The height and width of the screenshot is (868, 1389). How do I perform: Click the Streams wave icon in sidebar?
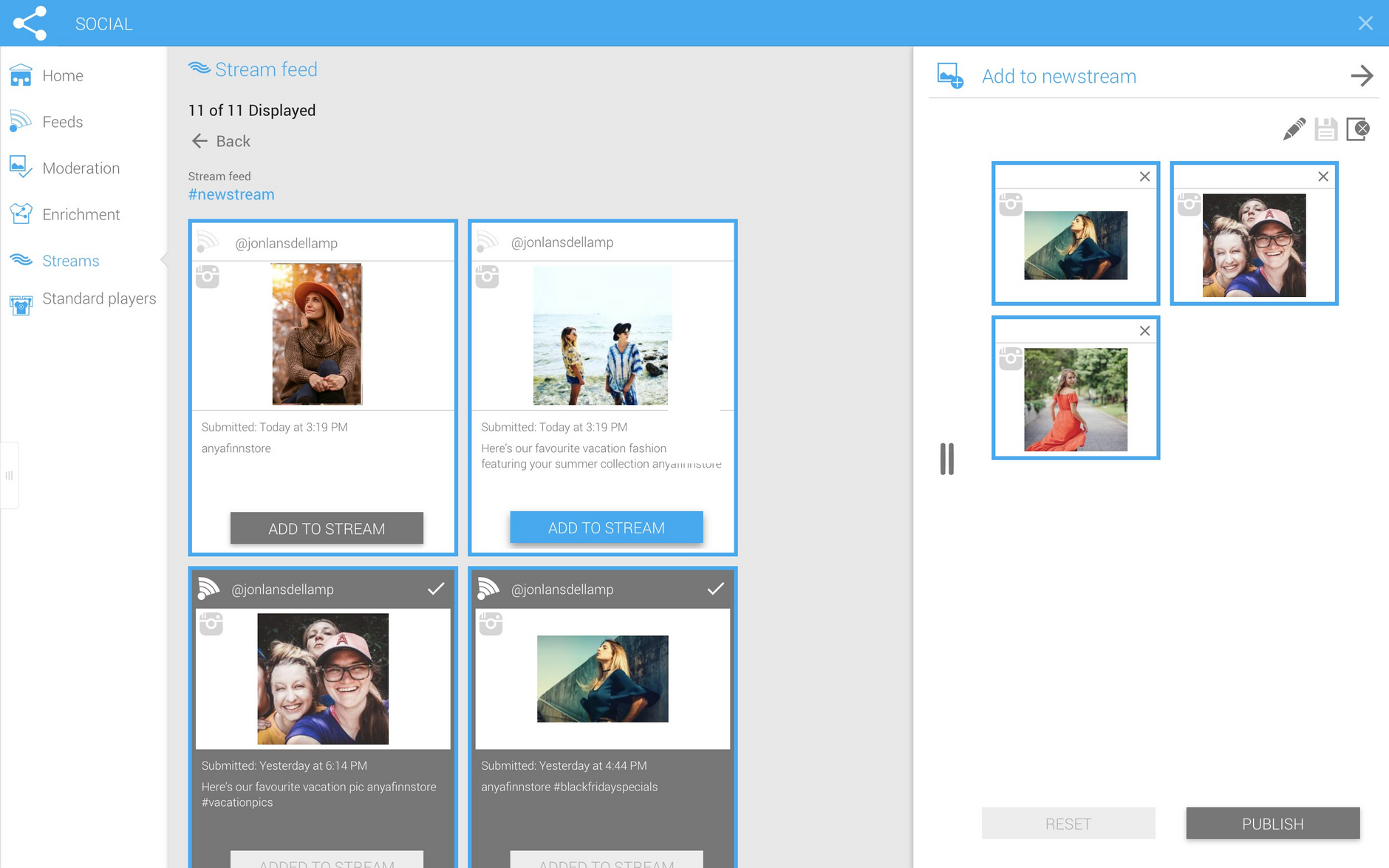tap(21, 260)
